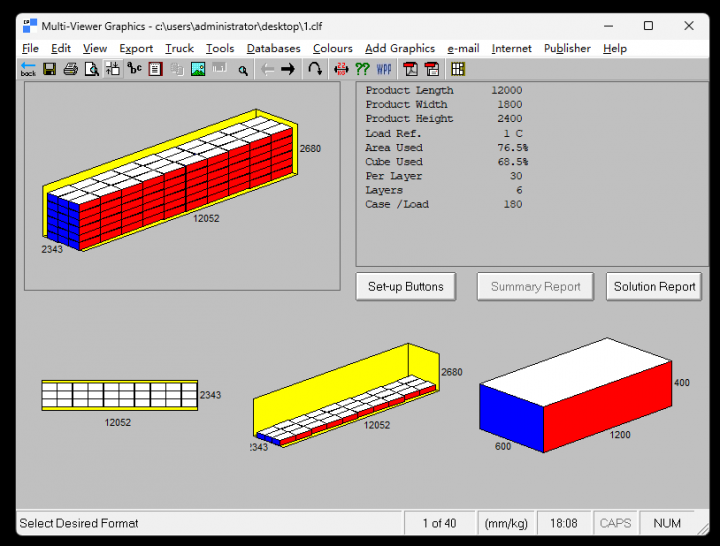The image size is (720, 546).
Task: Click the Print icon in toolbar
Action: click(x=71, y=69)
